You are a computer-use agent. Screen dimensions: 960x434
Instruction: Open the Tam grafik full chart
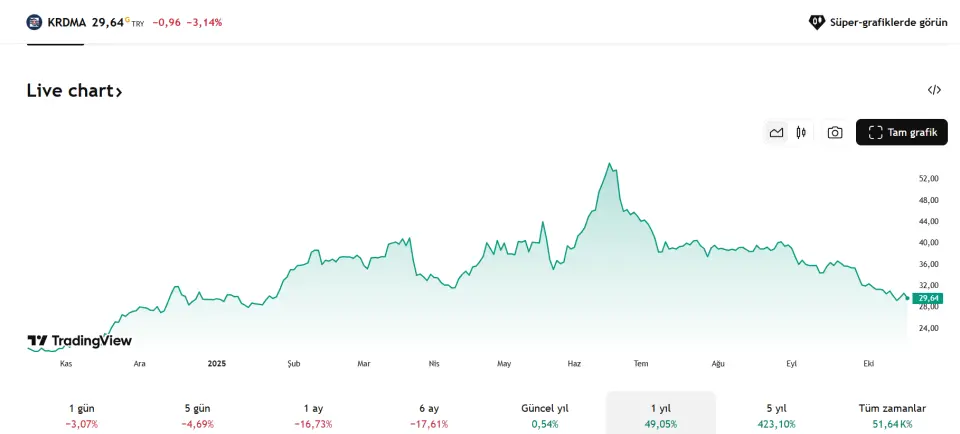point(901,132)
